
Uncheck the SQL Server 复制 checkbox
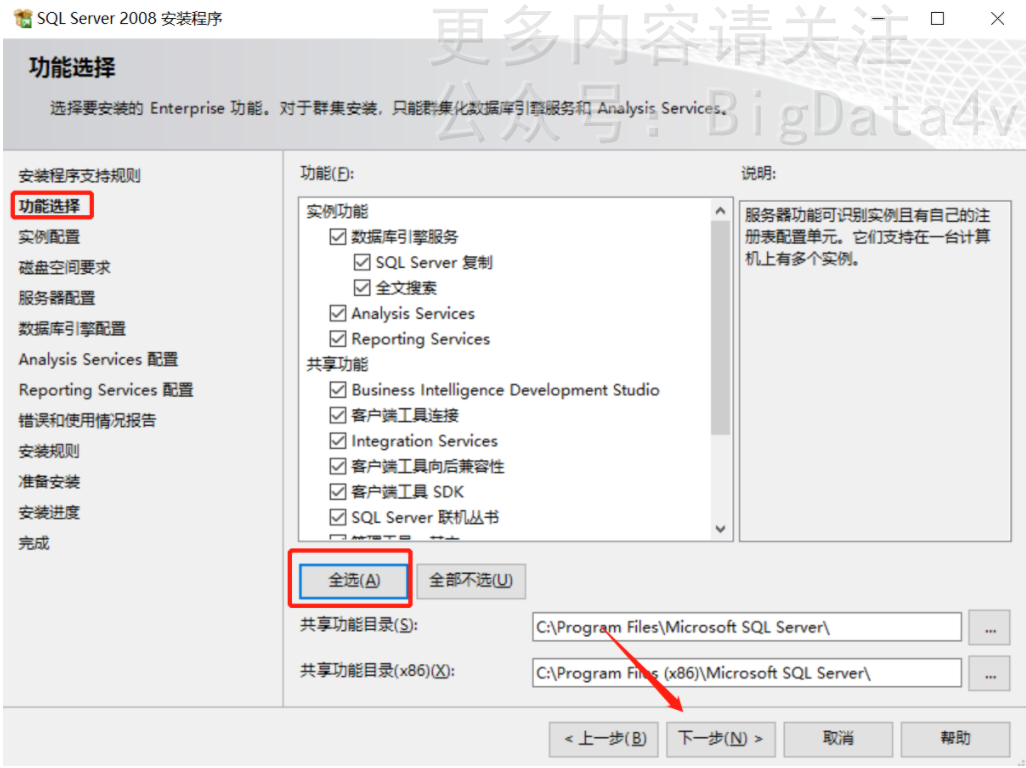[x=362, y=262]
